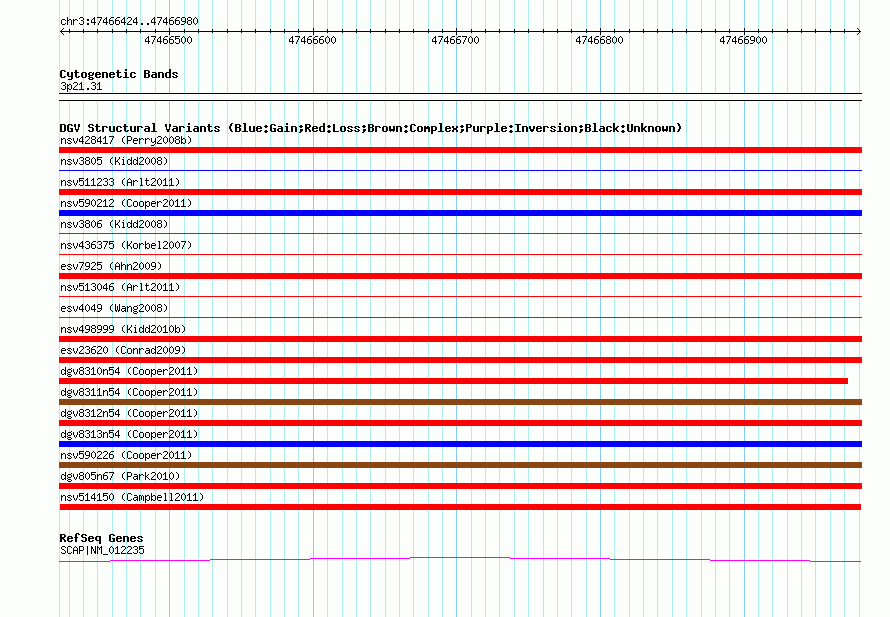890x617 pixels.
Task: Click the dgv8310n54 (Cooper2011) label
Action: 129,371
